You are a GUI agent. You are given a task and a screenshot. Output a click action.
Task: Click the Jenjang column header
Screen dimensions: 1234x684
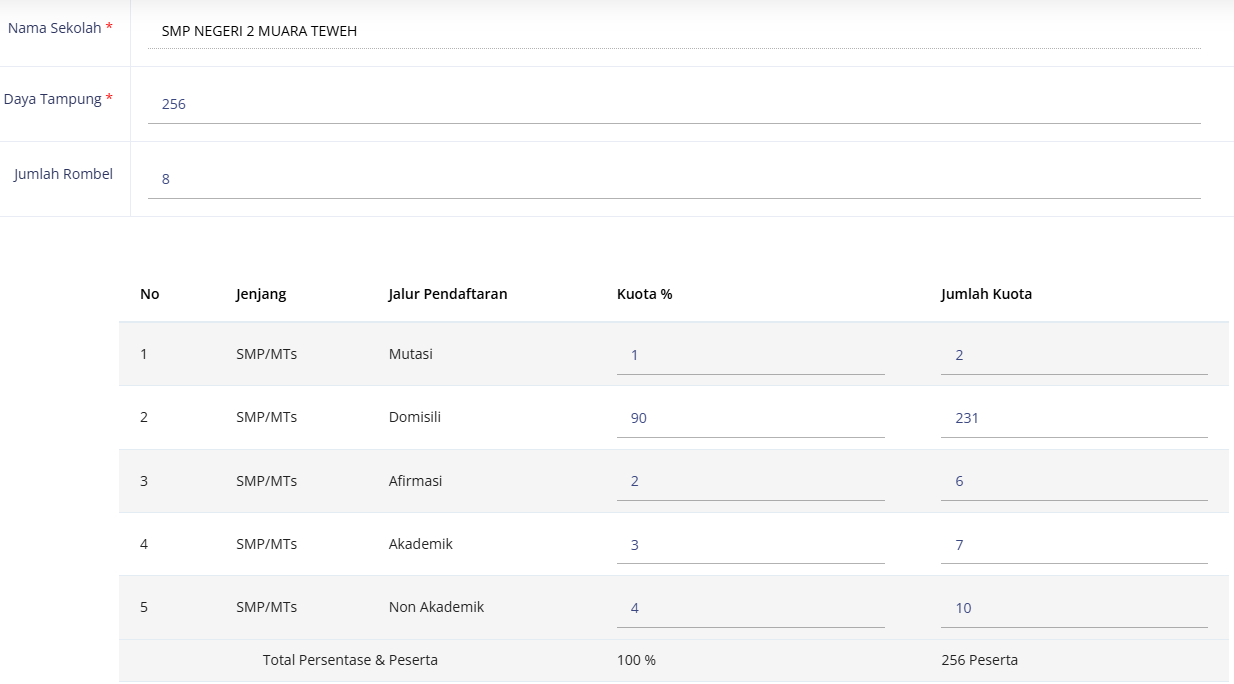pyautogui.click(x=261, y=294)
